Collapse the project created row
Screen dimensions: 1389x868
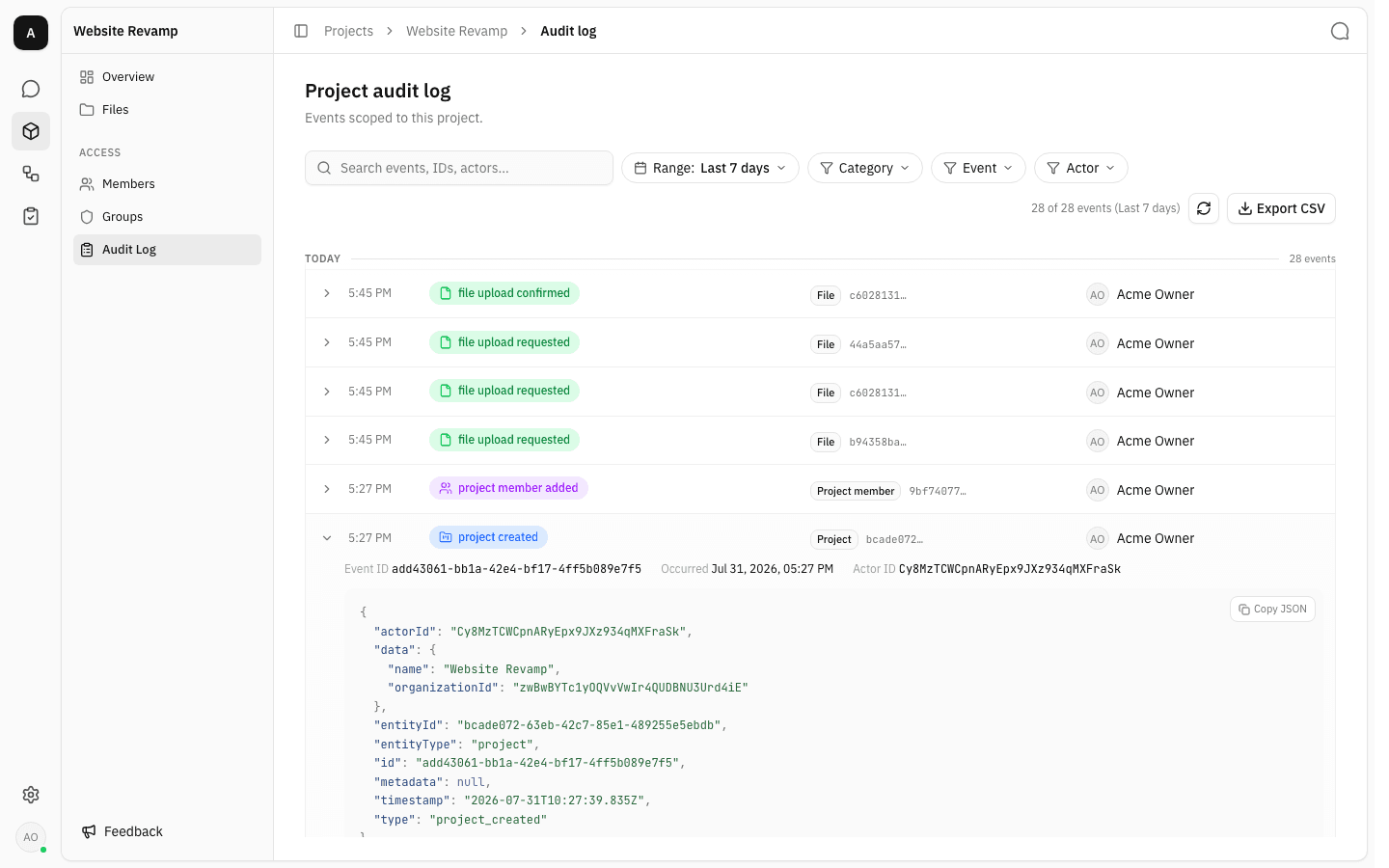pos(327,538)
